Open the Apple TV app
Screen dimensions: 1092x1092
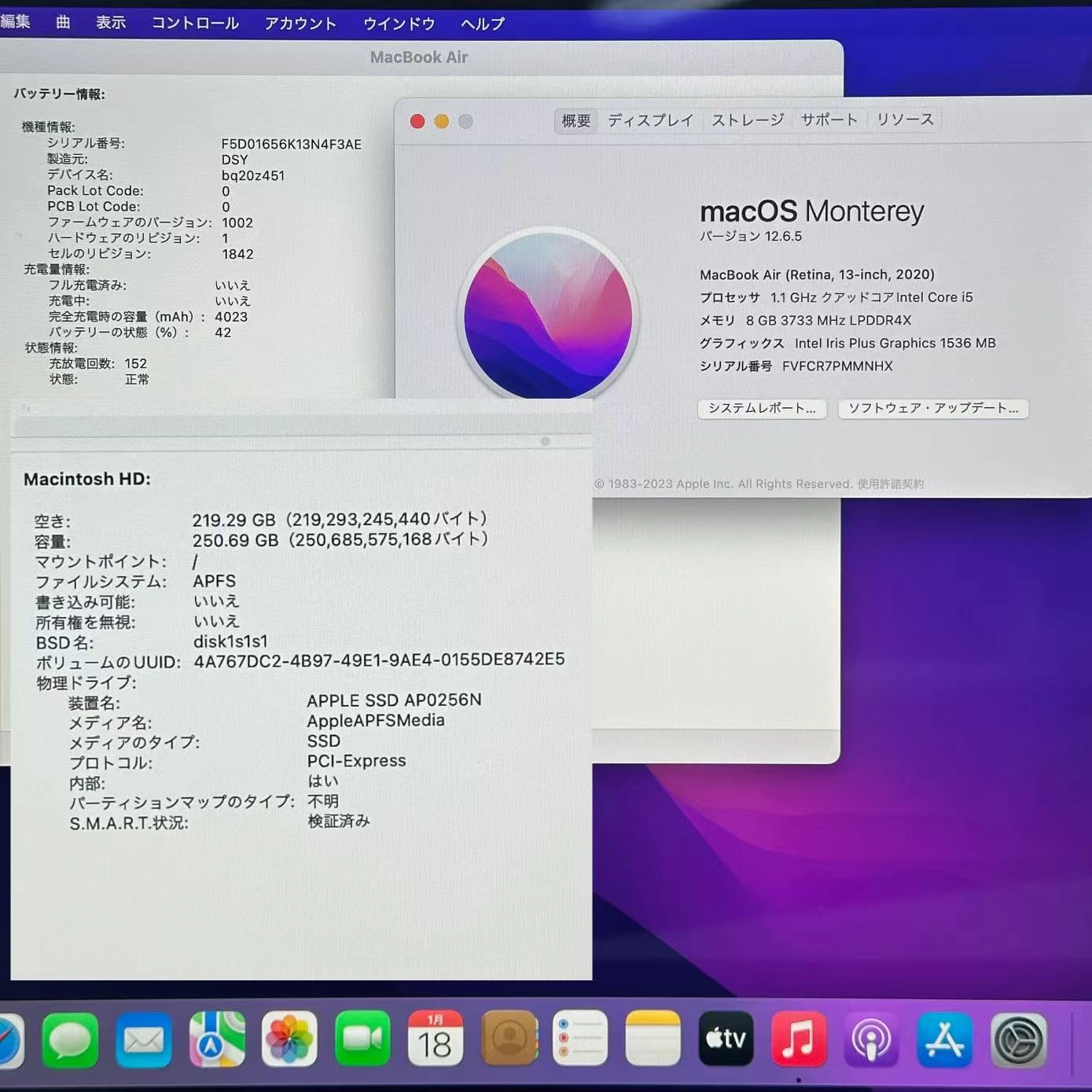point(725,1039)
